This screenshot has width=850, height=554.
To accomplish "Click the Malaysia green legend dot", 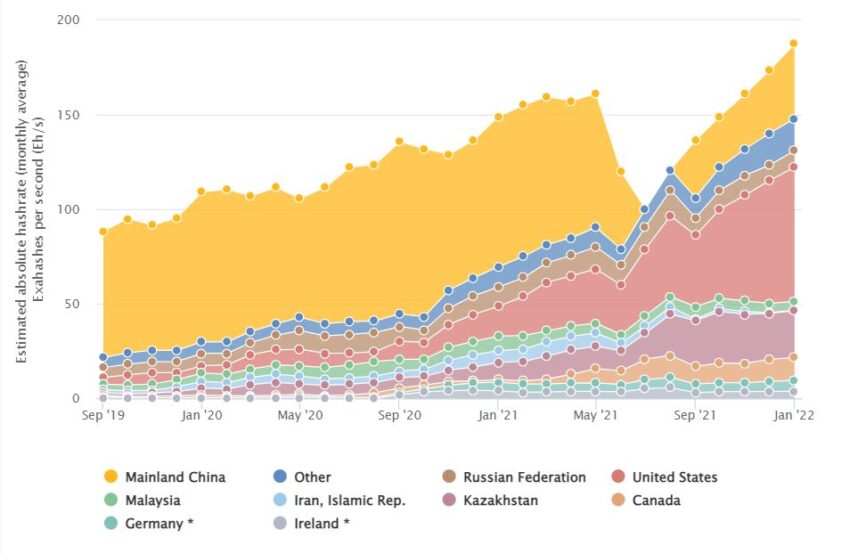I will coord(111,500).
